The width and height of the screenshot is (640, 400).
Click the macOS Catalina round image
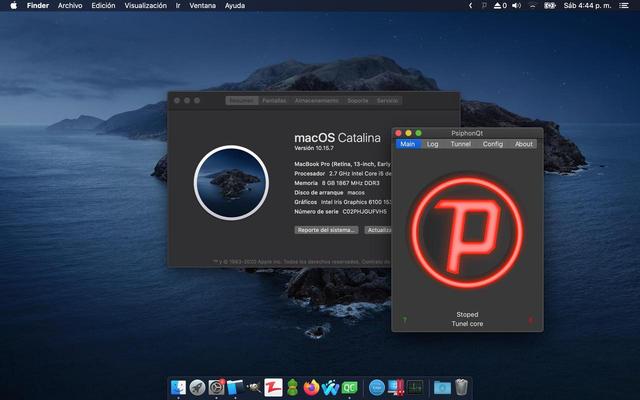click(231, 182)
